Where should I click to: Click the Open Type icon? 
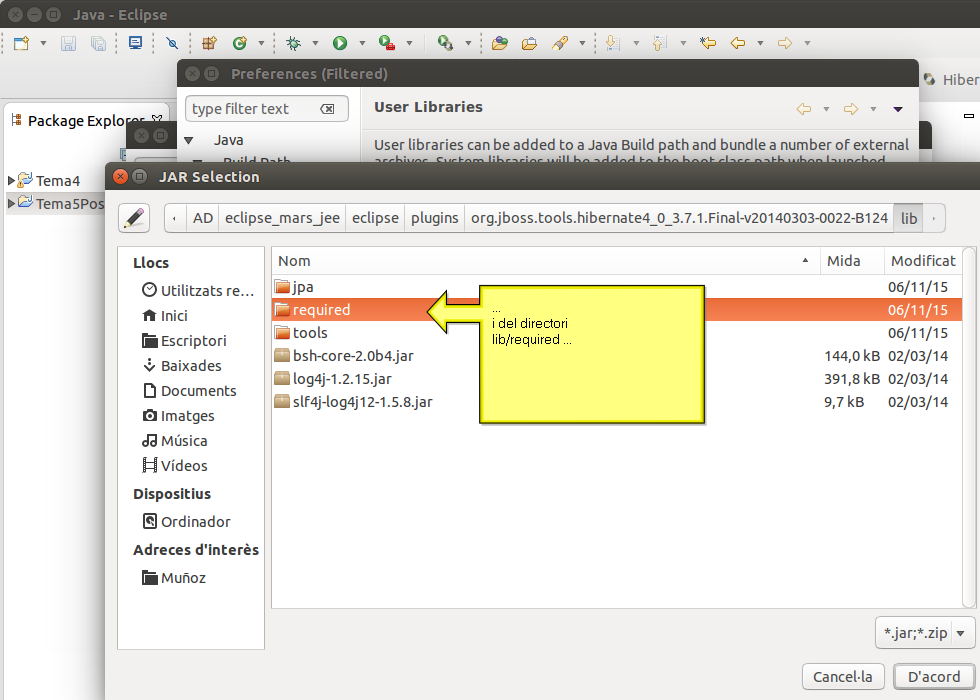[499, 43]
